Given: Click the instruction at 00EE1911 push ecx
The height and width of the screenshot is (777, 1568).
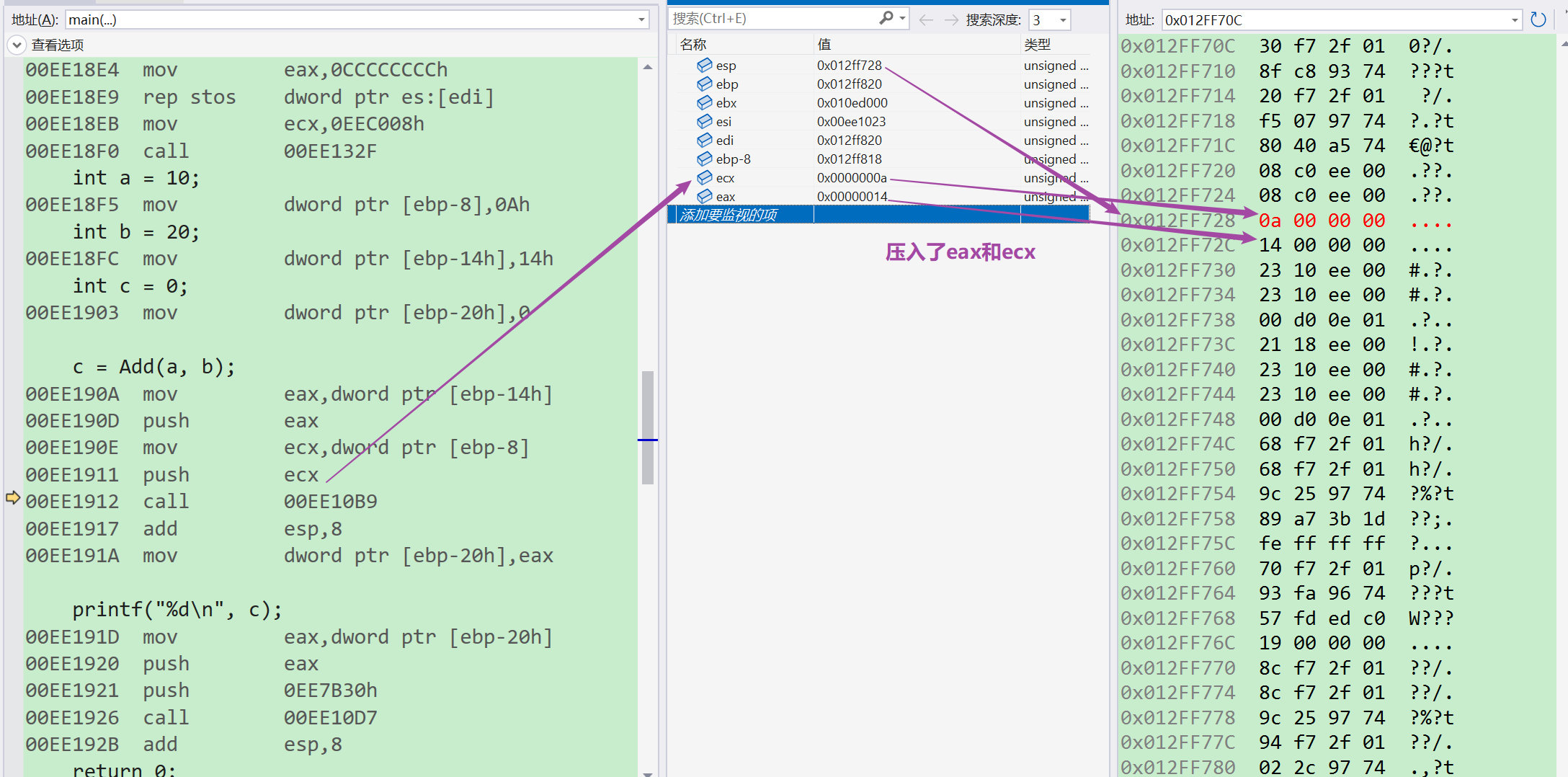Looking at the screenshot, I should pyautogui.click(x=172, y=475).
